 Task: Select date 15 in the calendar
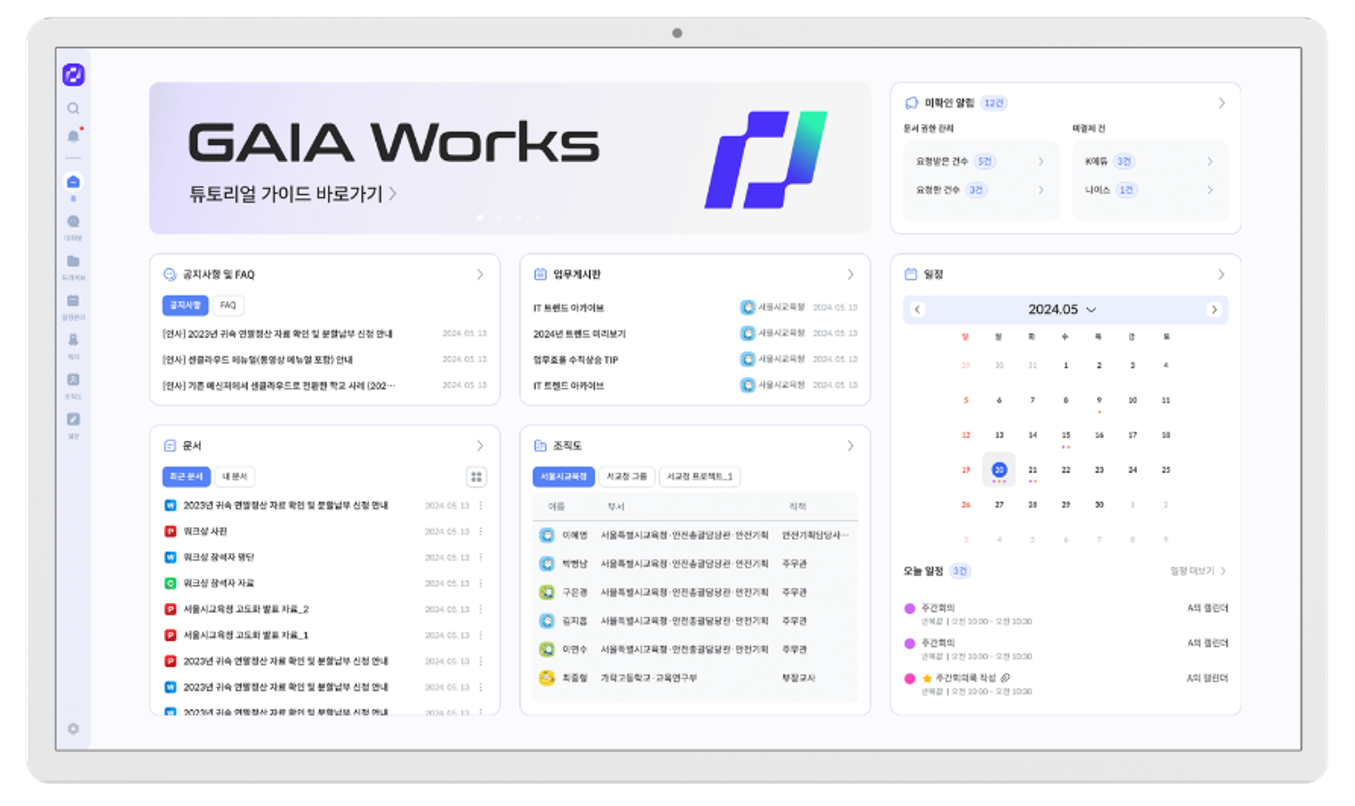click(1066, 436)
